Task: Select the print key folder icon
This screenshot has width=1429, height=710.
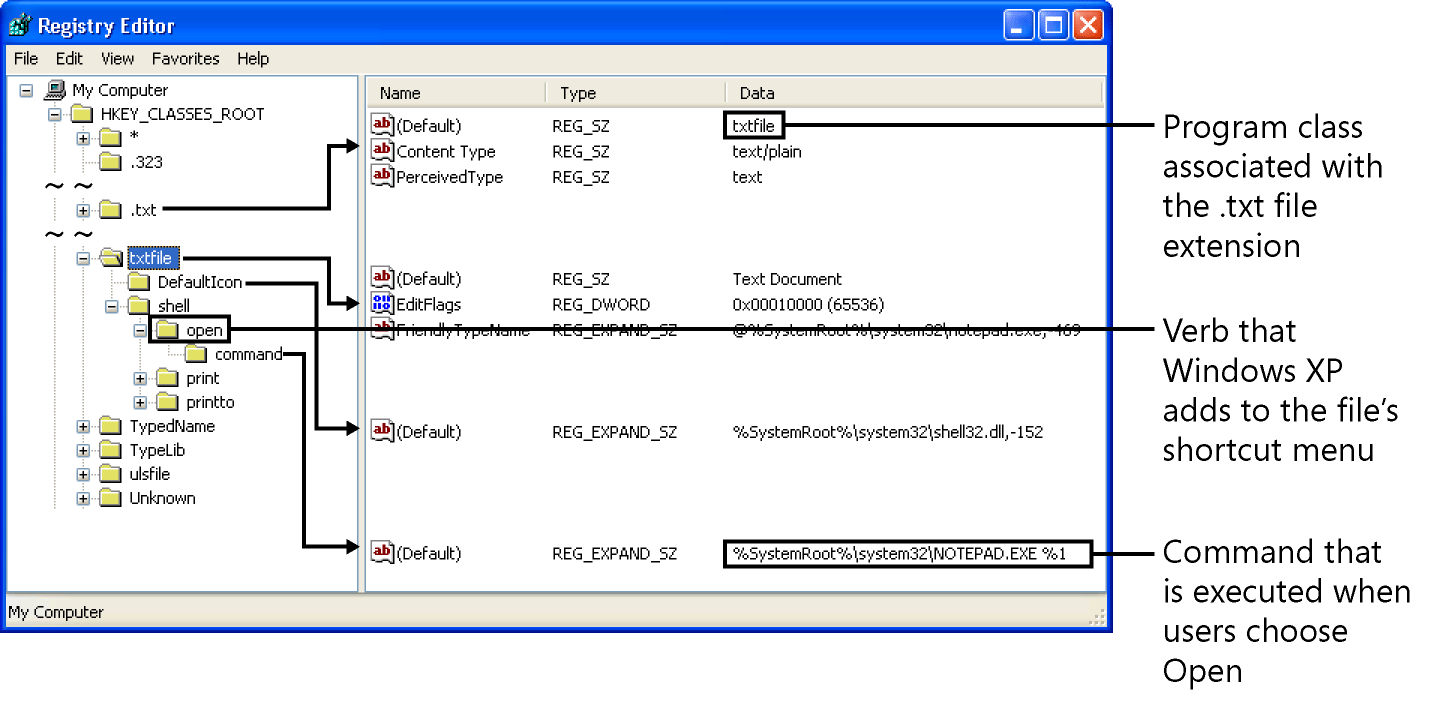Action: point(167,378)
